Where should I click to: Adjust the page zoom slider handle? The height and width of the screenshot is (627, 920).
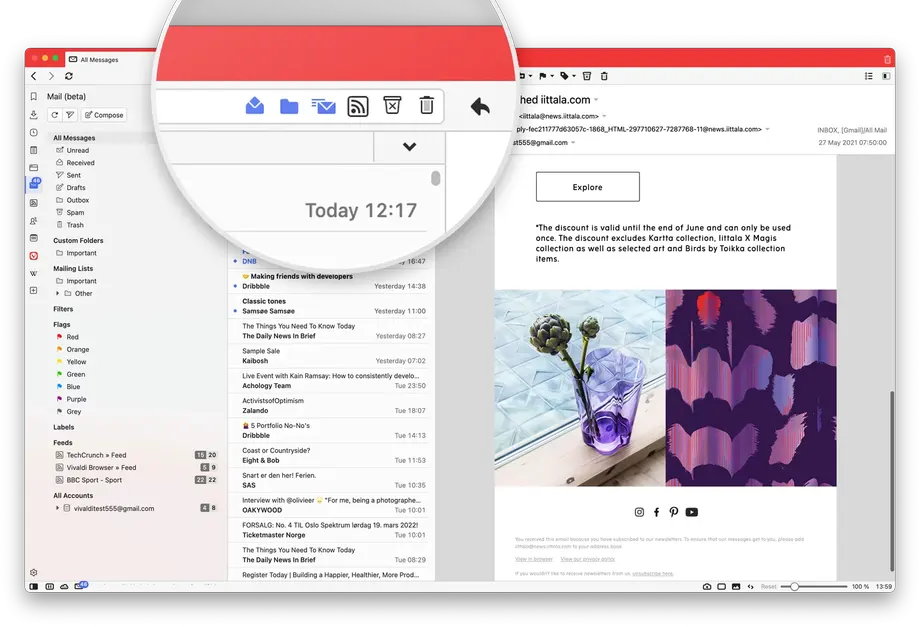pyautogui.click(x=794, y=587)
